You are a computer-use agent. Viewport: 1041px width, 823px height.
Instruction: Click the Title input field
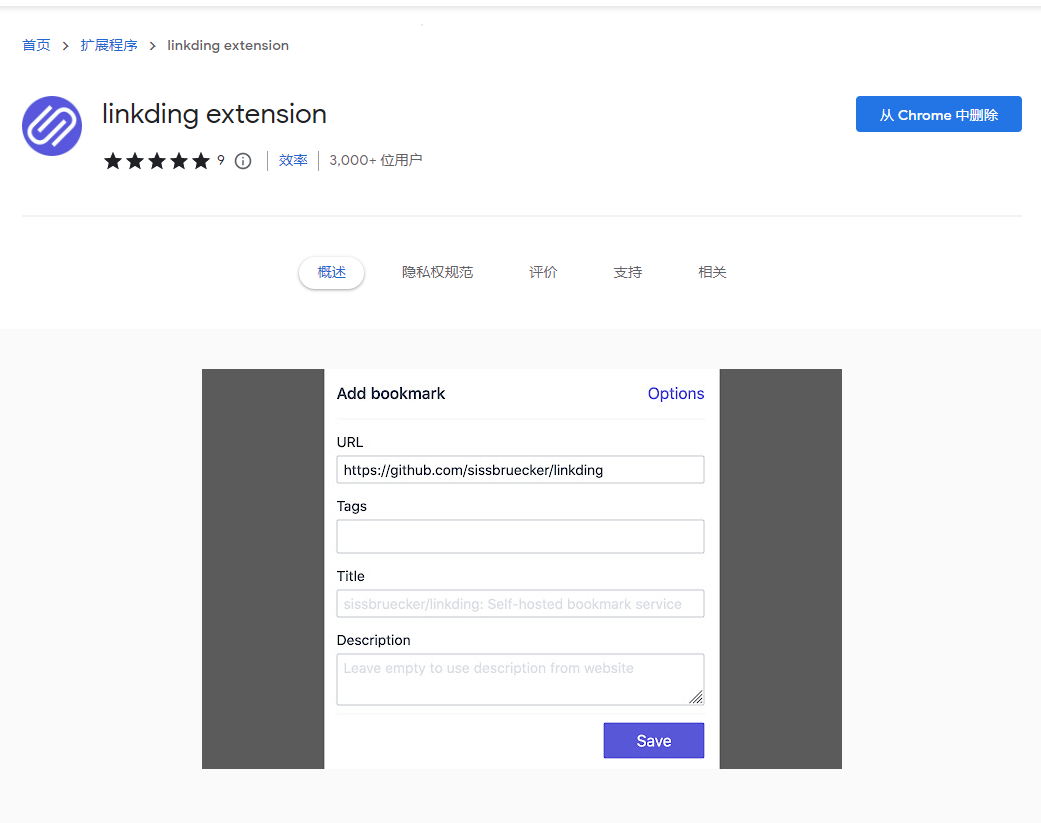click(x=520, y=604)
